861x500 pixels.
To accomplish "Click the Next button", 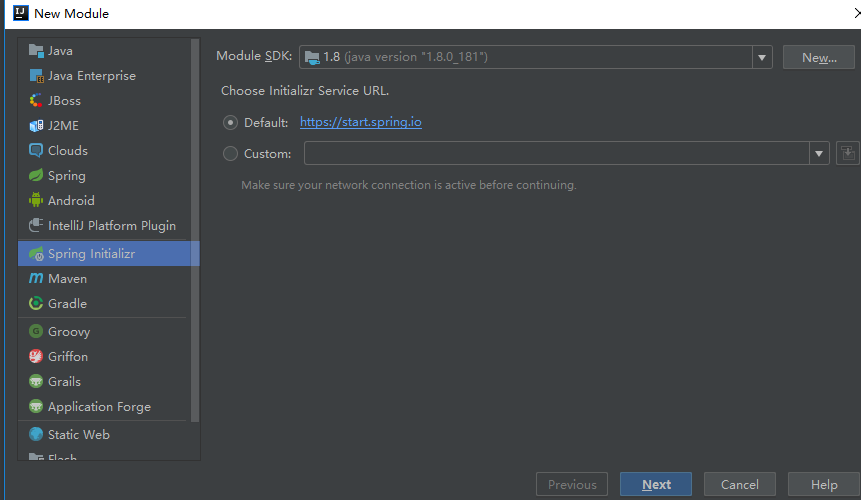I will click(x=656, y=484).
